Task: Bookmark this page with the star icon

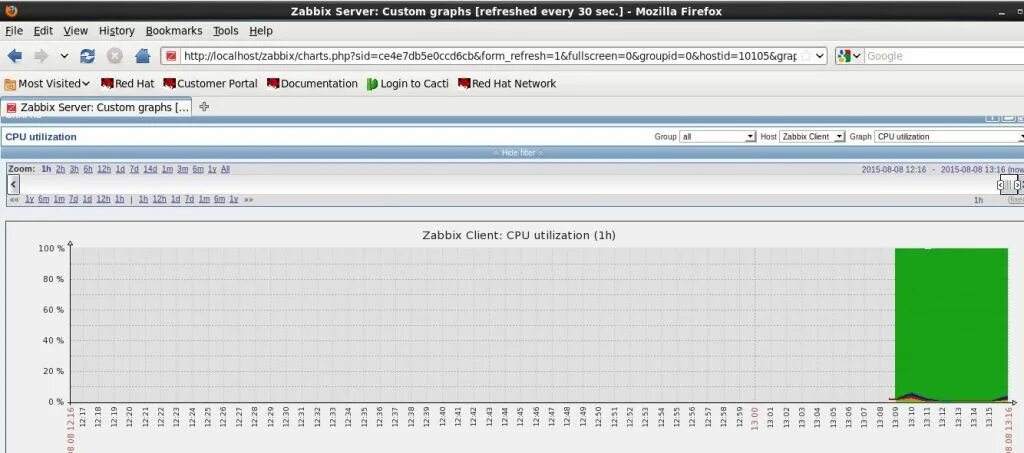Action: (806, 56)
